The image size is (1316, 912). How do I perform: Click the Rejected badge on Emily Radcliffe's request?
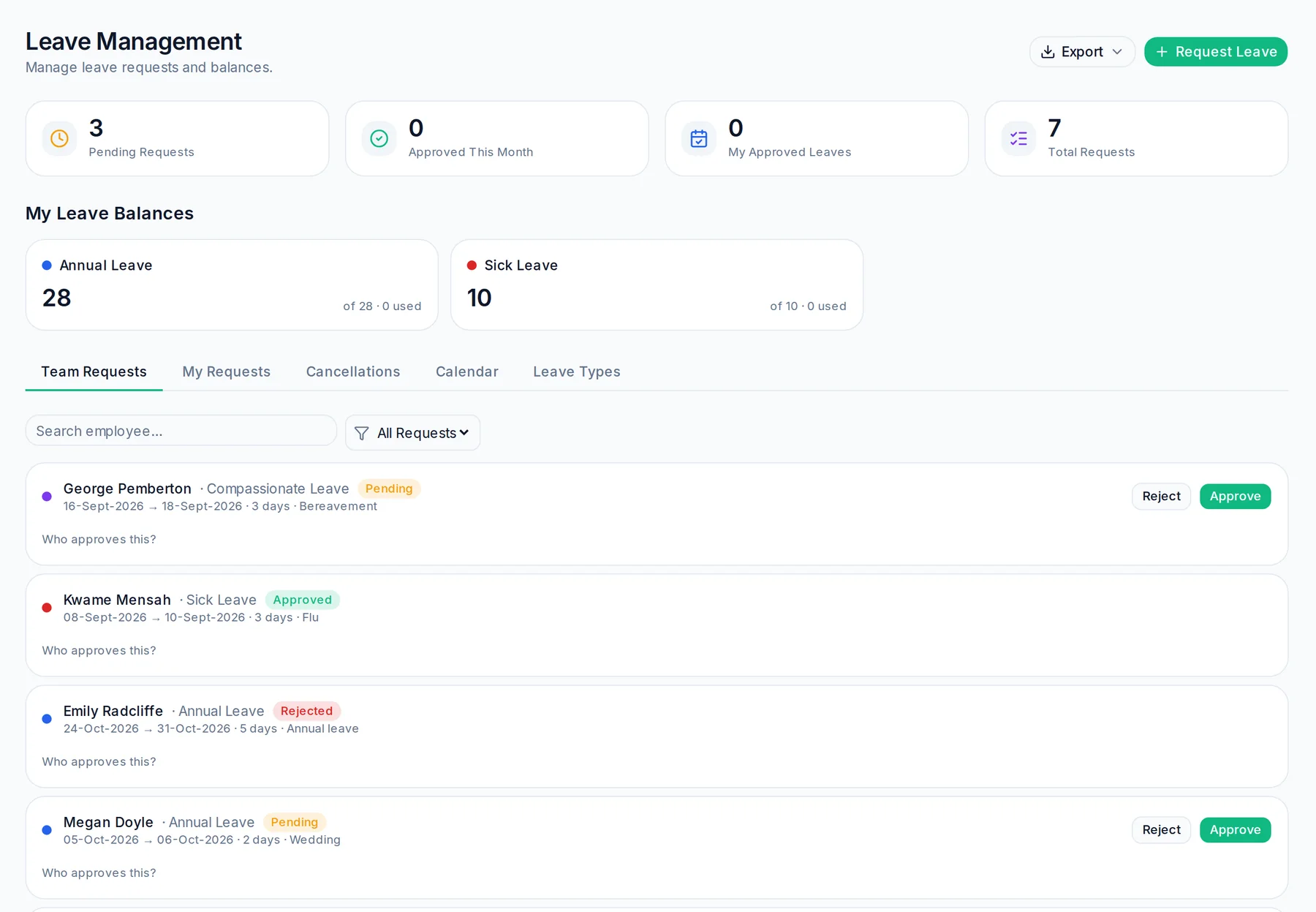click(306, 711)
